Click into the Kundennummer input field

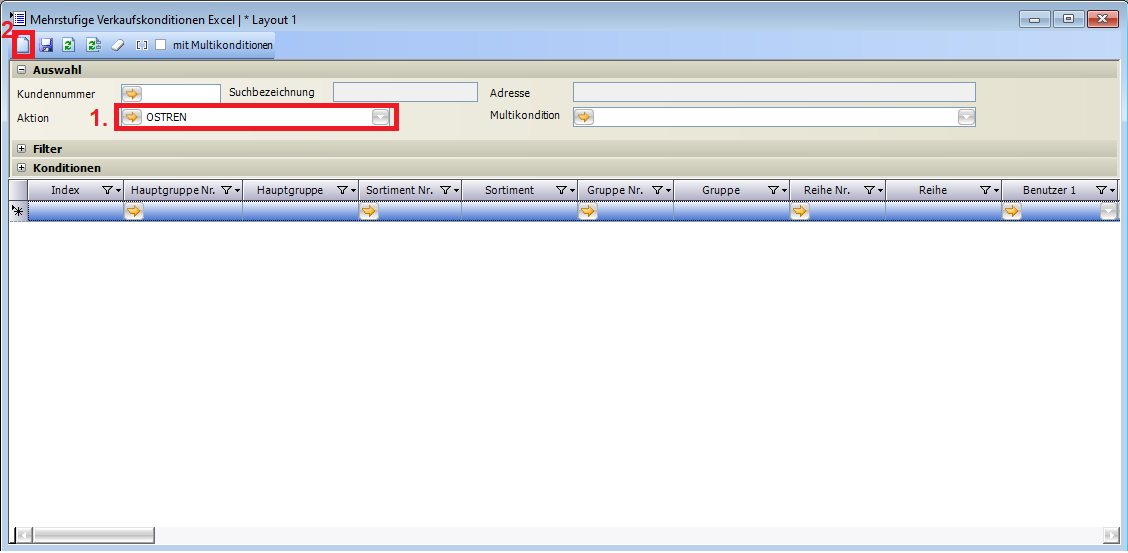[x=181, y=93]
